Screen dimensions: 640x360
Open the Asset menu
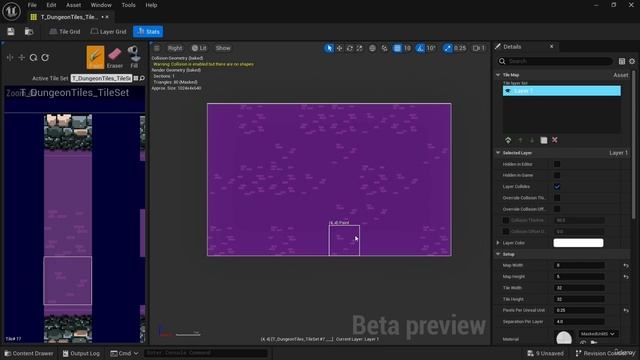[x=73, y=5]
